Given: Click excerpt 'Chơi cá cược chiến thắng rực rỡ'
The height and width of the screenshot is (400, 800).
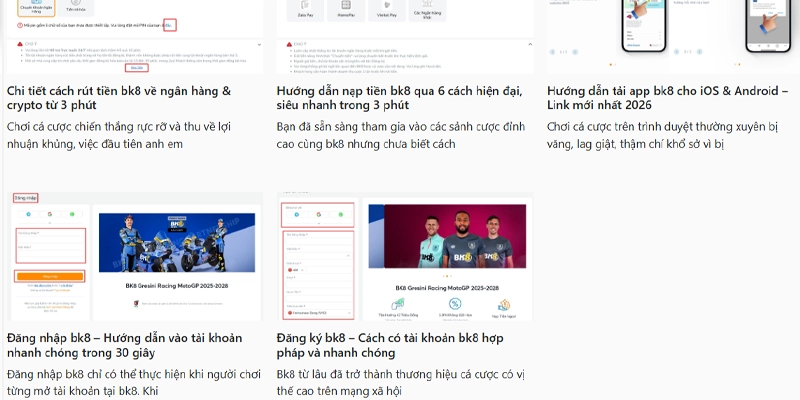Looking at the screenshot, I should click(119, 135).
